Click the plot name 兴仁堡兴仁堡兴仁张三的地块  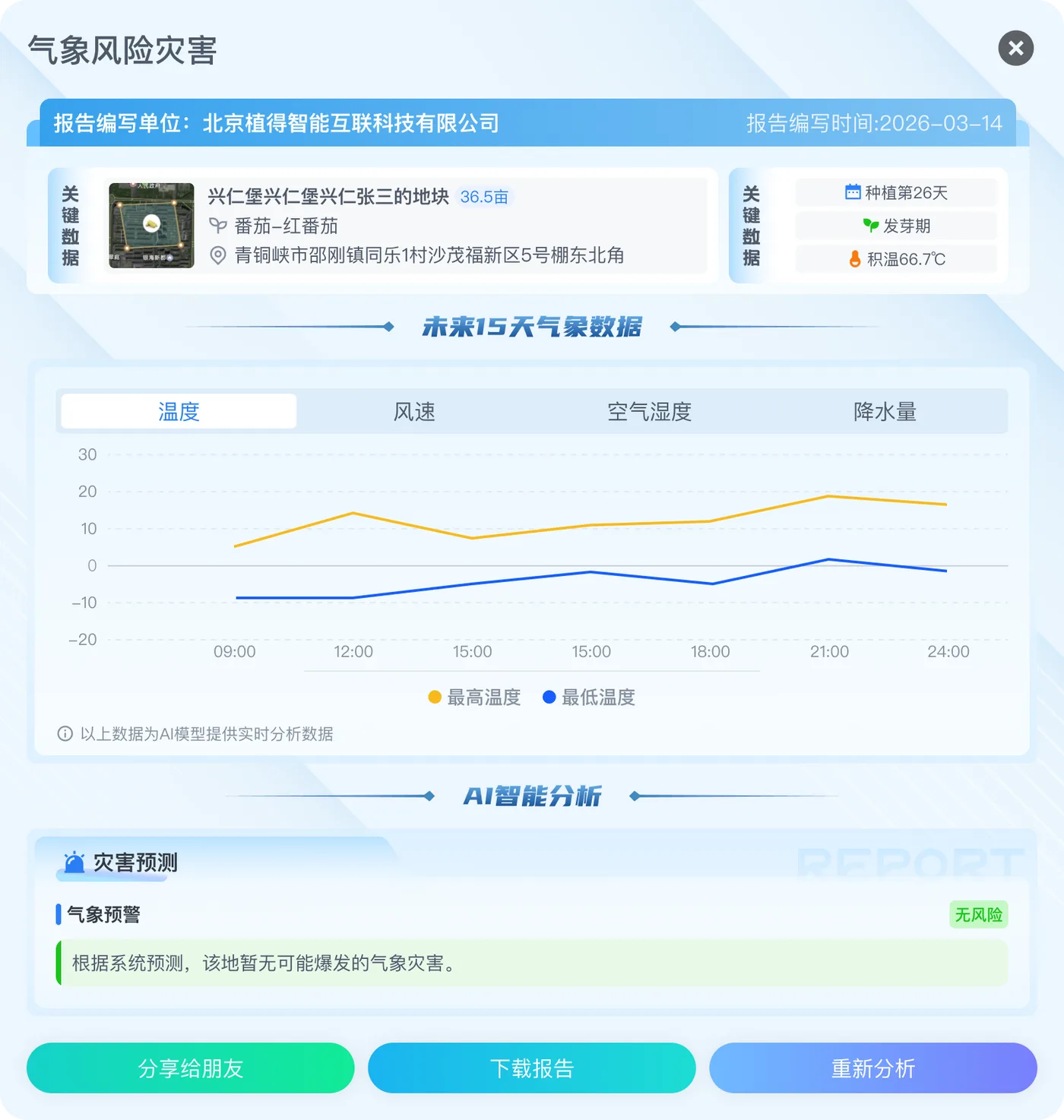point(328,197)
